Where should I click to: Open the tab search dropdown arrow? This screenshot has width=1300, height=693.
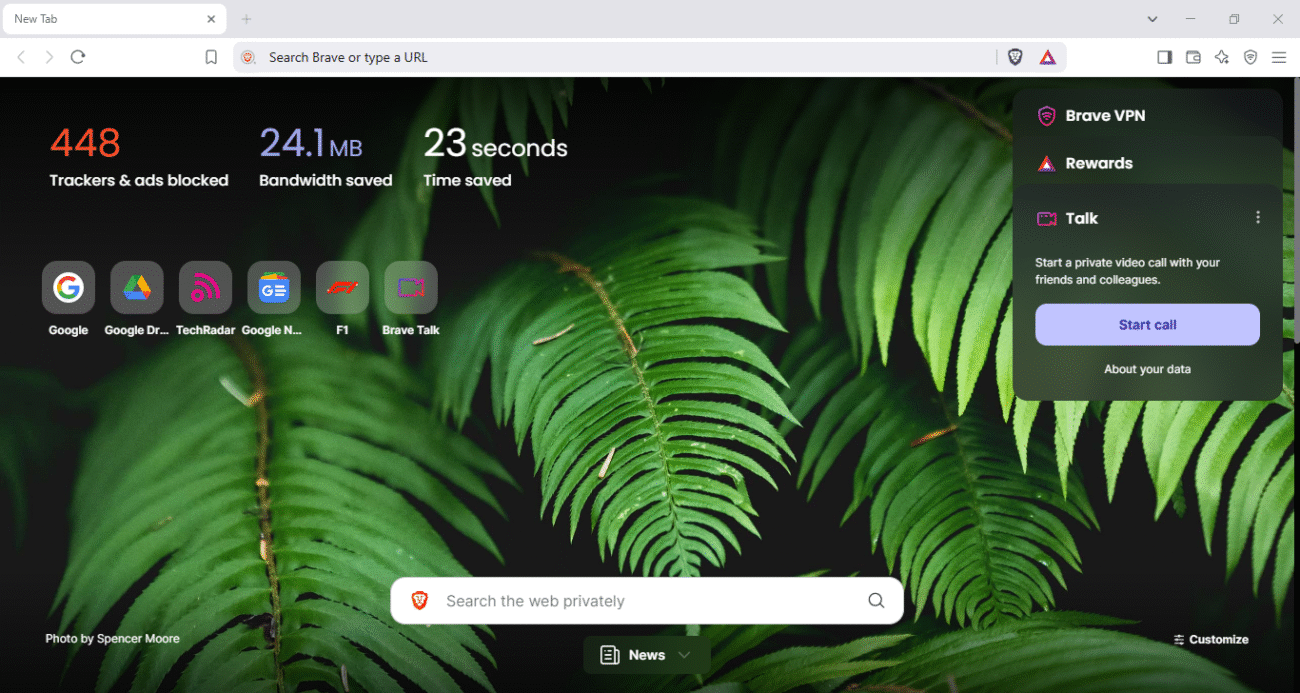click(1152, 19)
